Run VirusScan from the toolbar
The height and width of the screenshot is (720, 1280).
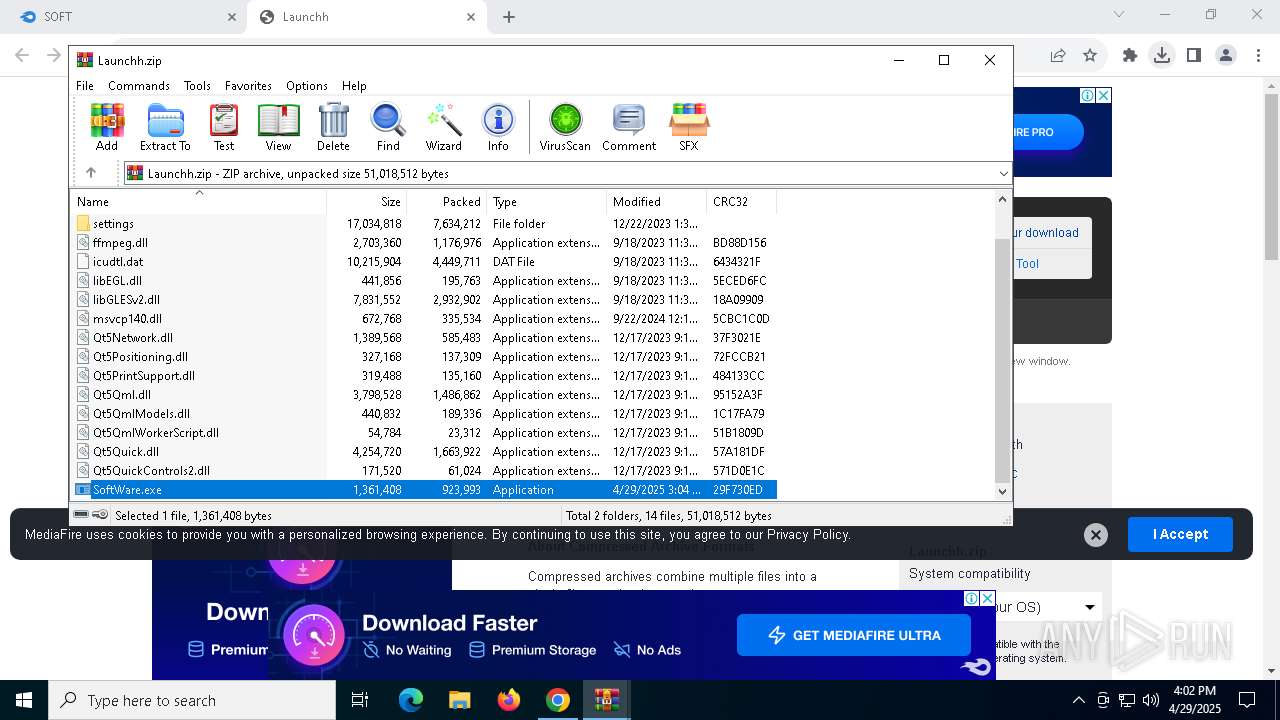coord(565,127)
